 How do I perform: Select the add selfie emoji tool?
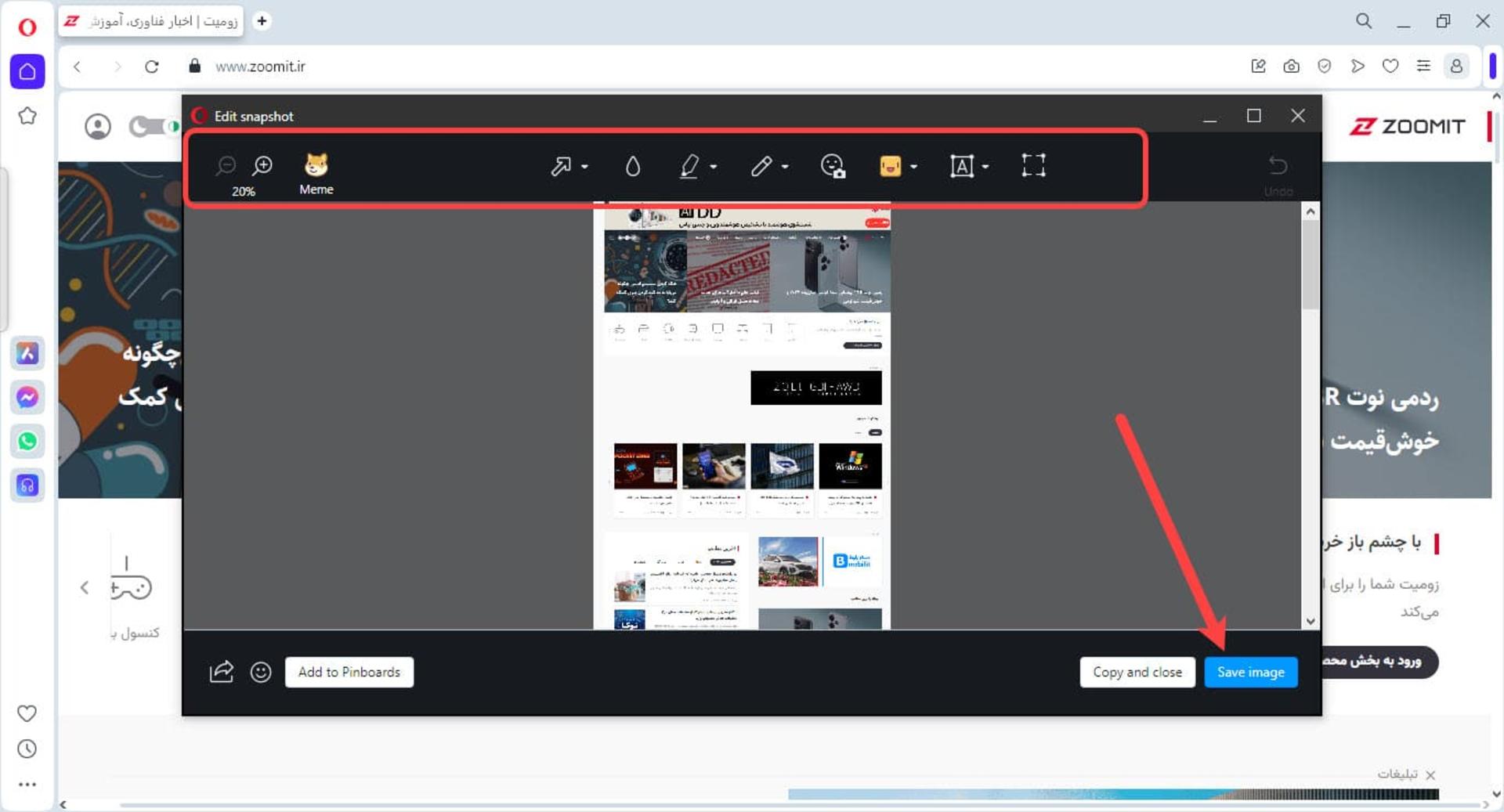(832, 166)
